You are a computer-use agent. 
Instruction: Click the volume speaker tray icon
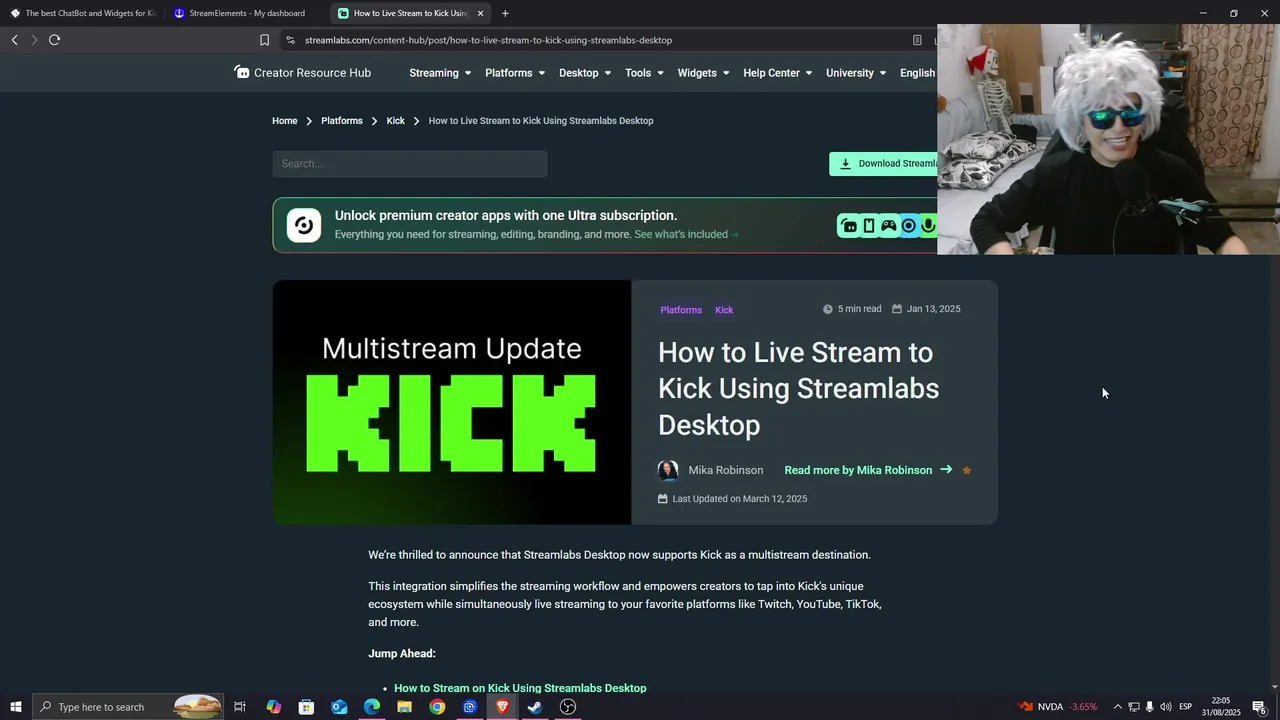coord(1166,707)
